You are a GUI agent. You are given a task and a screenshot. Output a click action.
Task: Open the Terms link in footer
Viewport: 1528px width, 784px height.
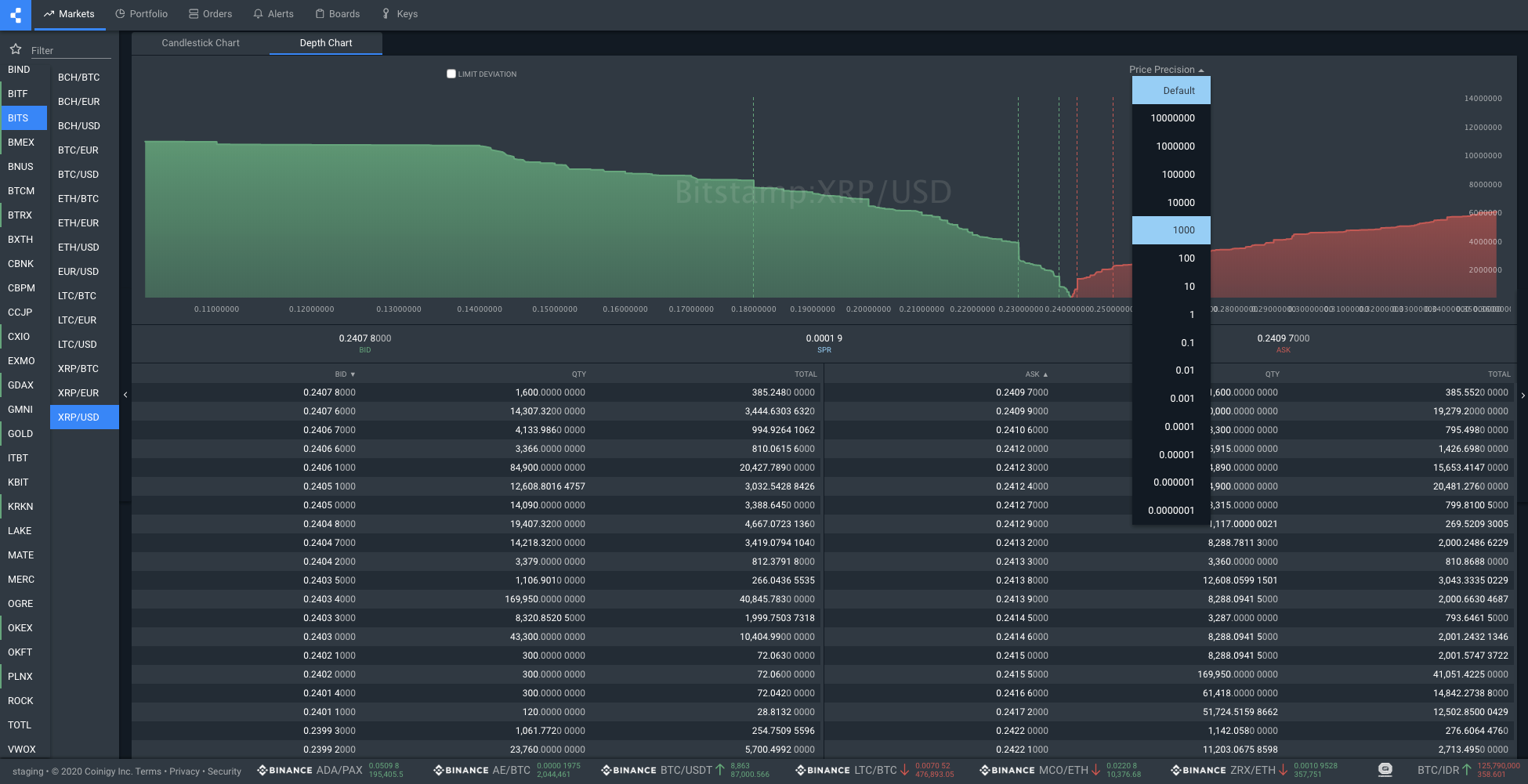148,771
